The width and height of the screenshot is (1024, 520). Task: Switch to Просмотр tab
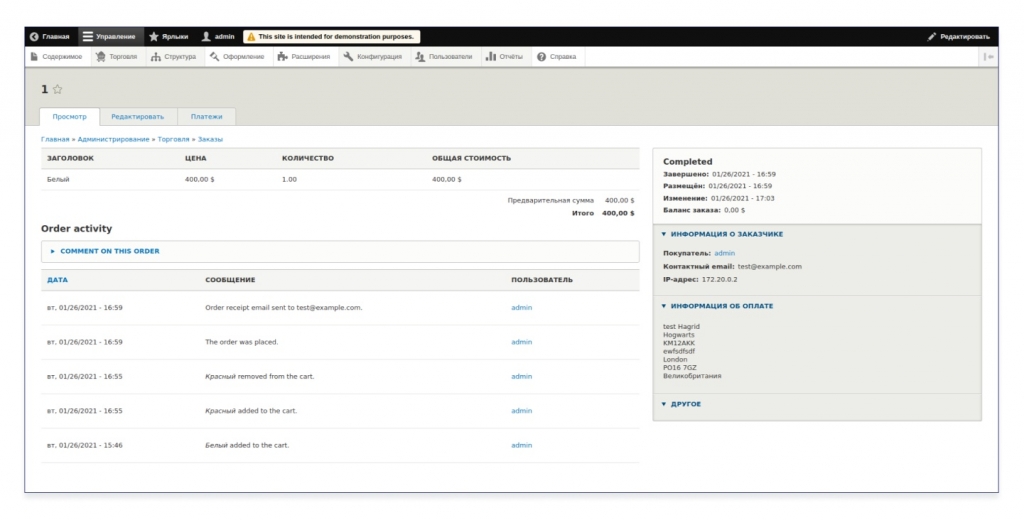point(69,117)
